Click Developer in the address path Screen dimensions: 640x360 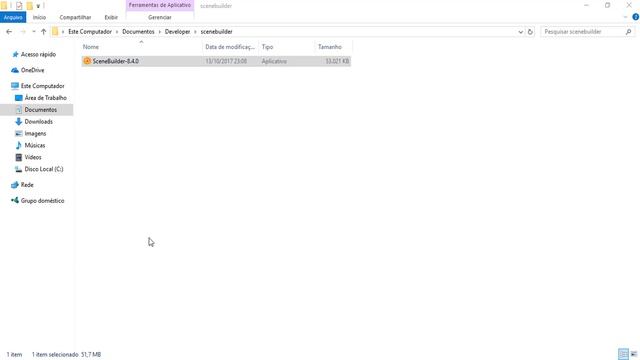pyautogui.click(x=177, y=31)
